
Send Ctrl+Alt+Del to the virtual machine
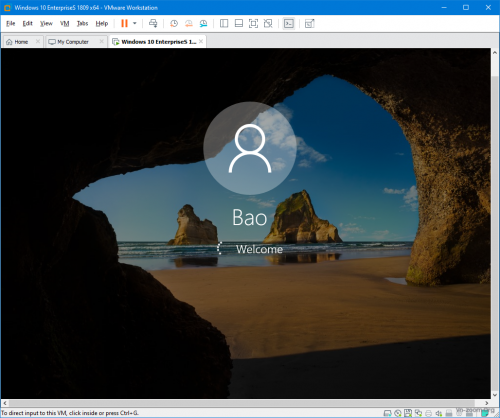click(153, 23)
